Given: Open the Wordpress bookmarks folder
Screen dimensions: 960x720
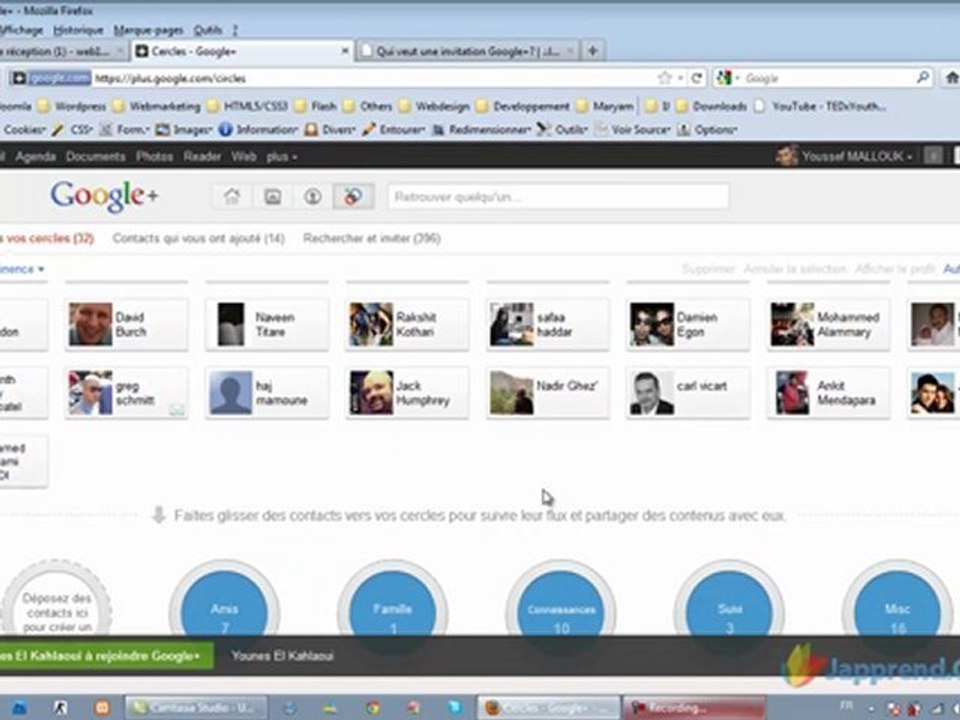Looking at the screenshot, I should click(72, 107).
